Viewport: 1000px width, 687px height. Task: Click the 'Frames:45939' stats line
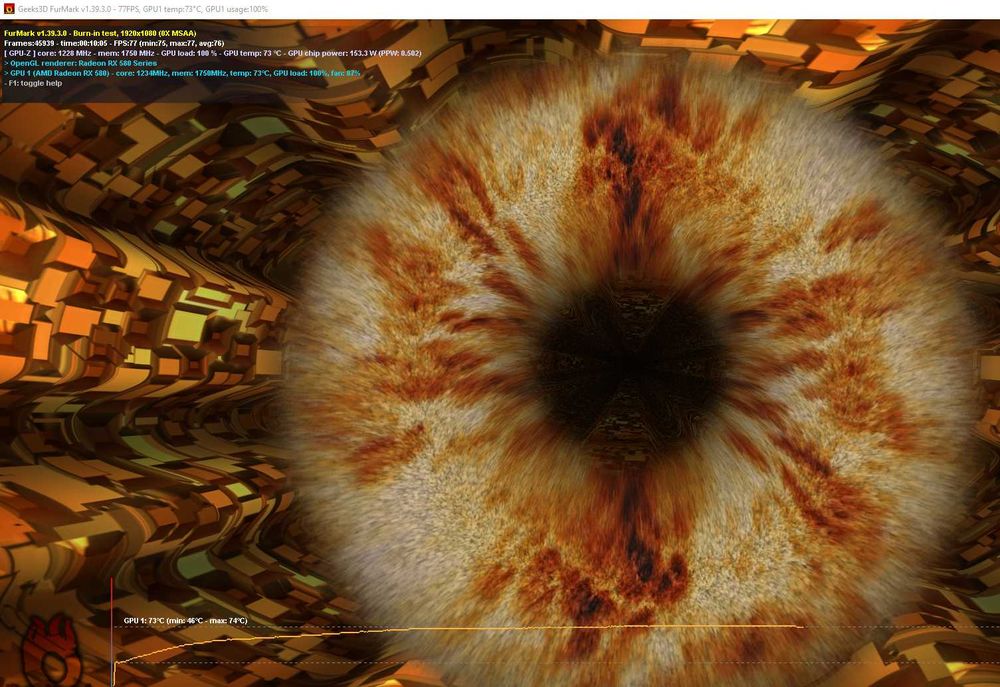pos(114,43)
